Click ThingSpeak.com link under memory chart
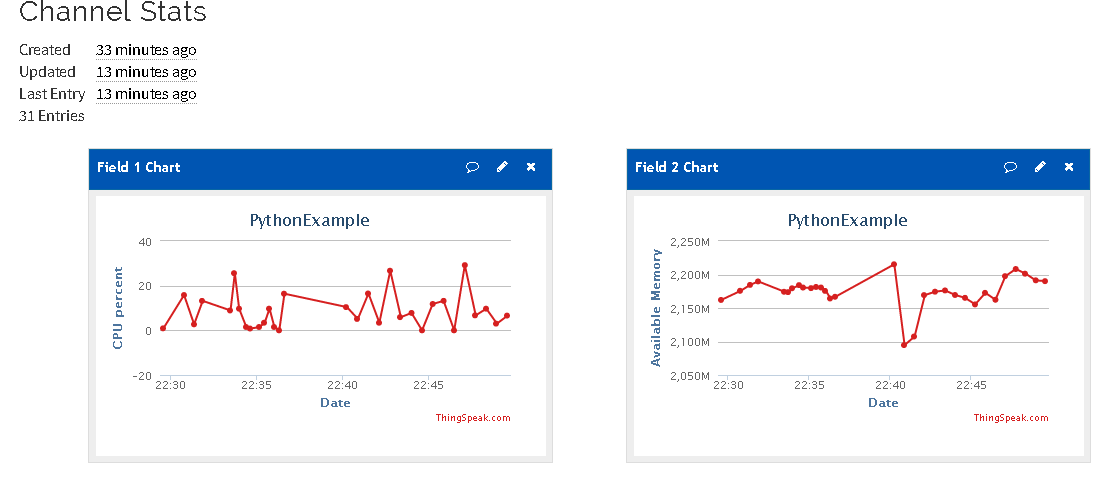 pos(1011,418)
